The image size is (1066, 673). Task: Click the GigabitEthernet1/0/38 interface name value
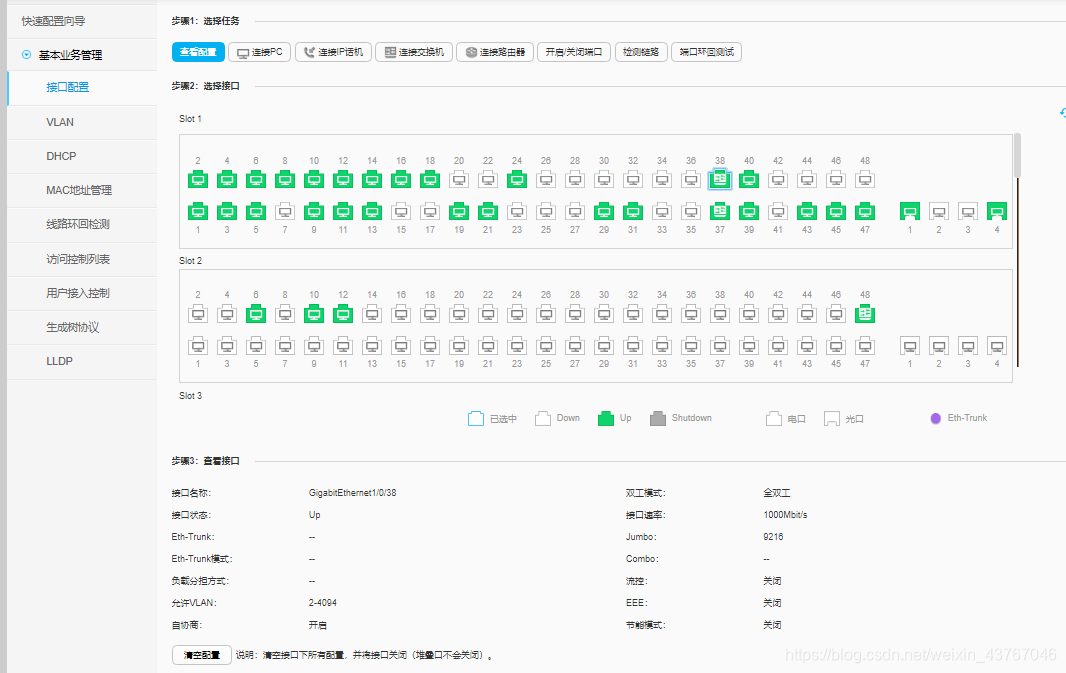(x=352, y=493)
